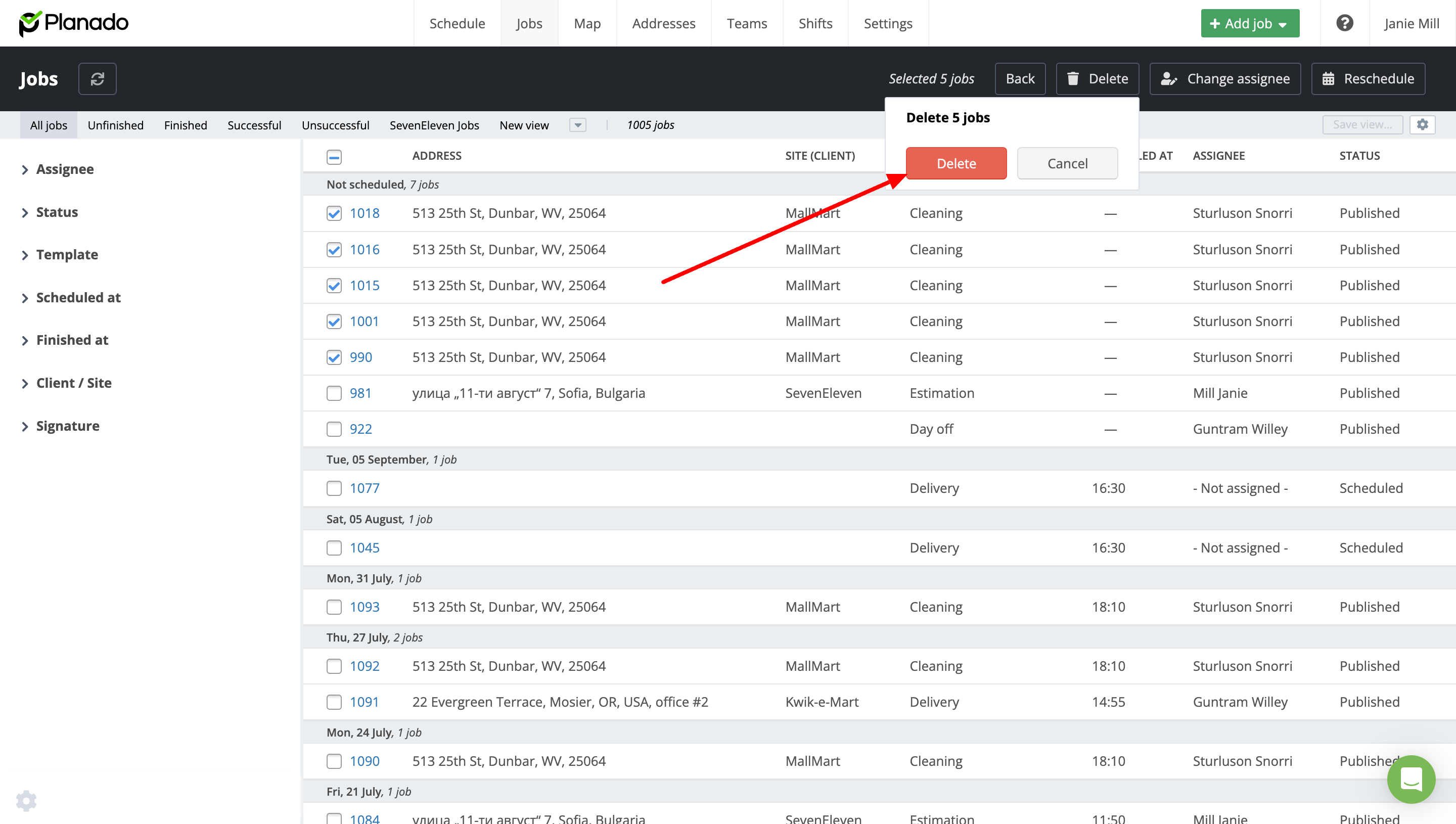
Task: Open job 1091 link
Action: coord(364,702)
